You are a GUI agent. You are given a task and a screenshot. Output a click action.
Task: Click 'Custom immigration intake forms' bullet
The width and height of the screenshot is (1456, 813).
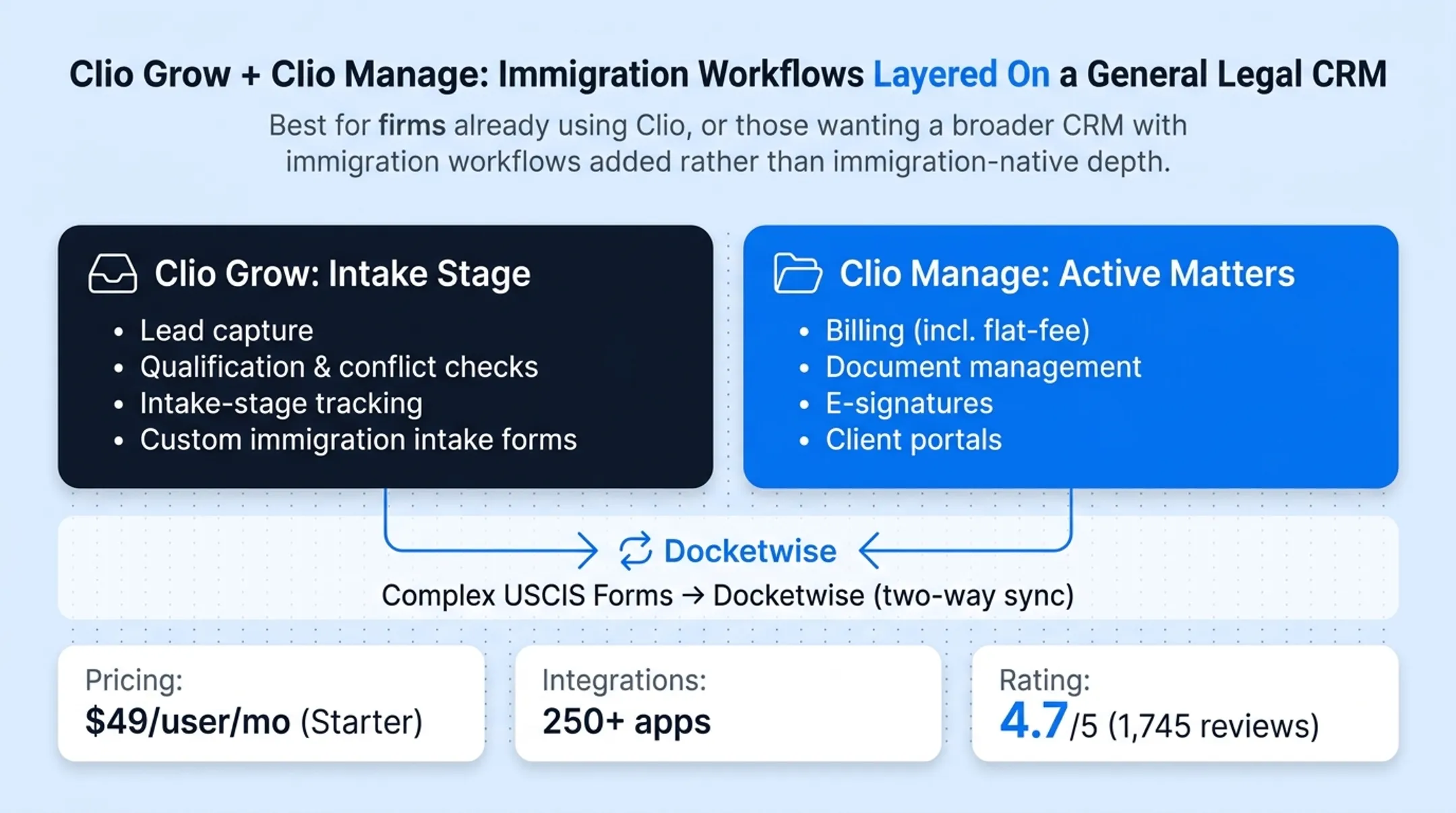[x=359, y=440]
